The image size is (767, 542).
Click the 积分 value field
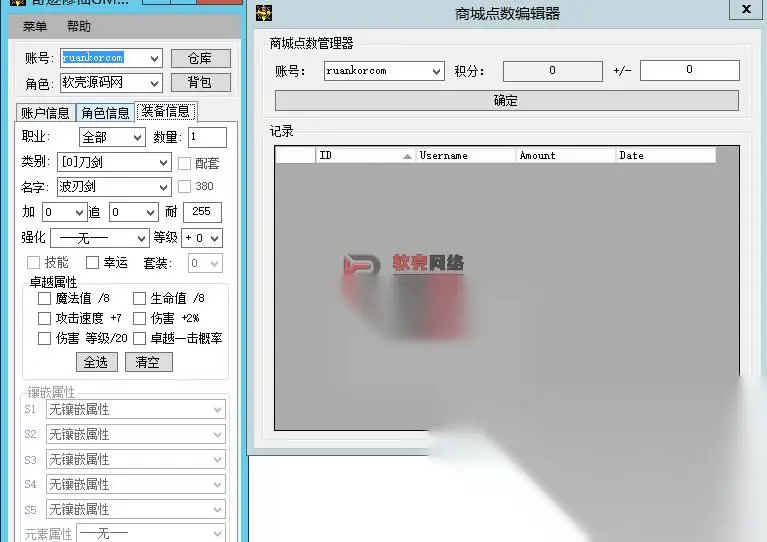pyautogui.click(x=553, y=71)
